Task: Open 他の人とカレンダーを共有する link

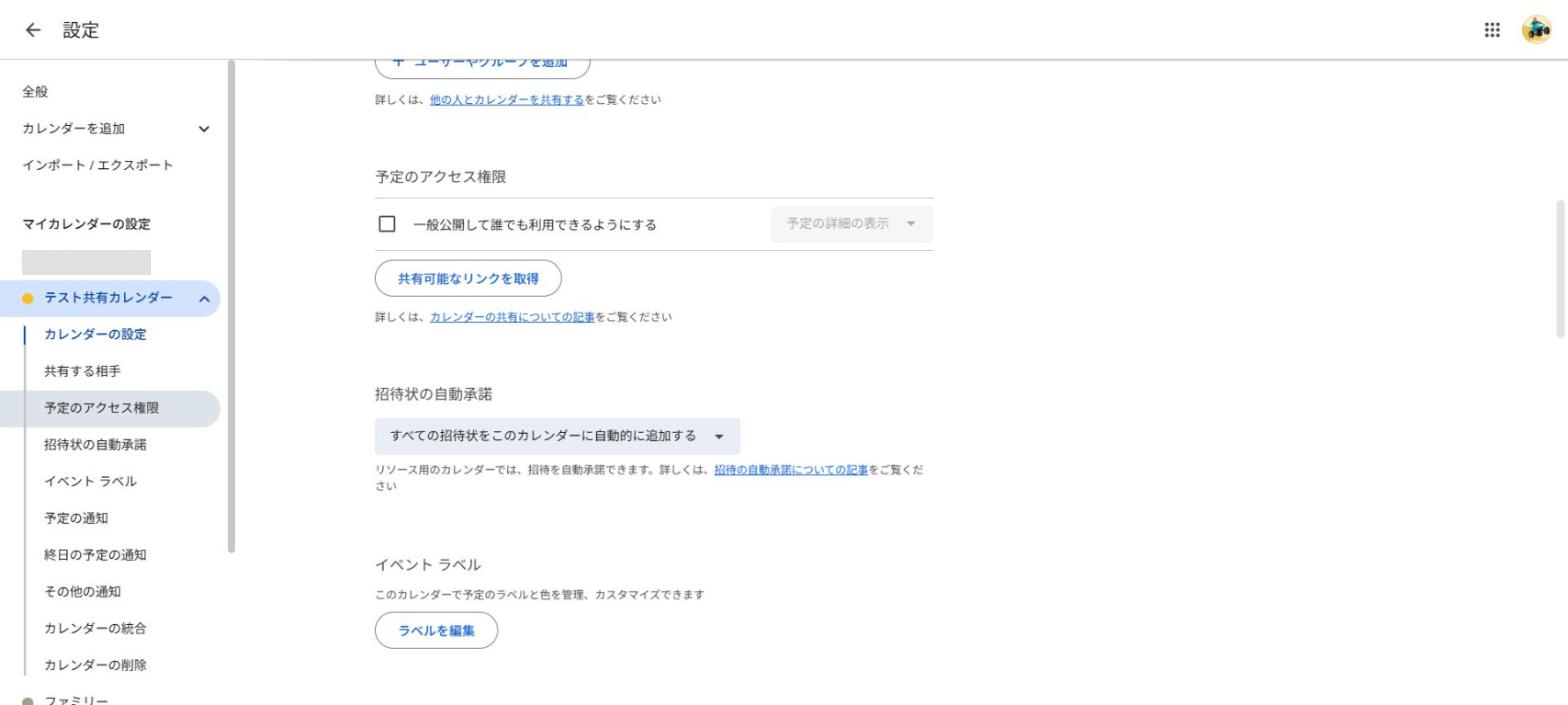Action: [506, 100]
